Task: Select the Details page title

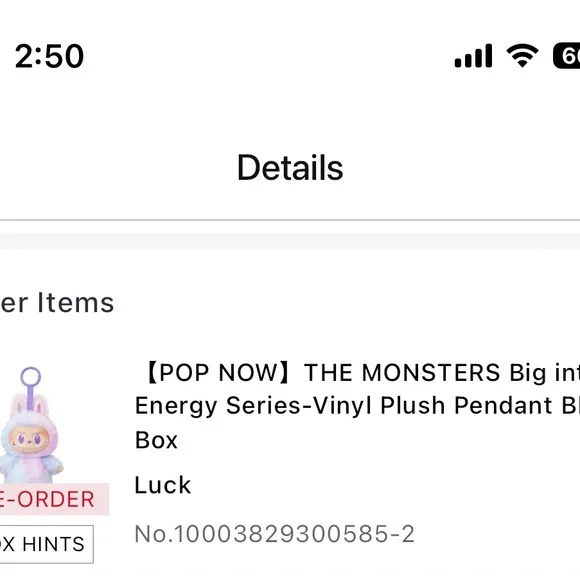Action: tap(290, 168)
